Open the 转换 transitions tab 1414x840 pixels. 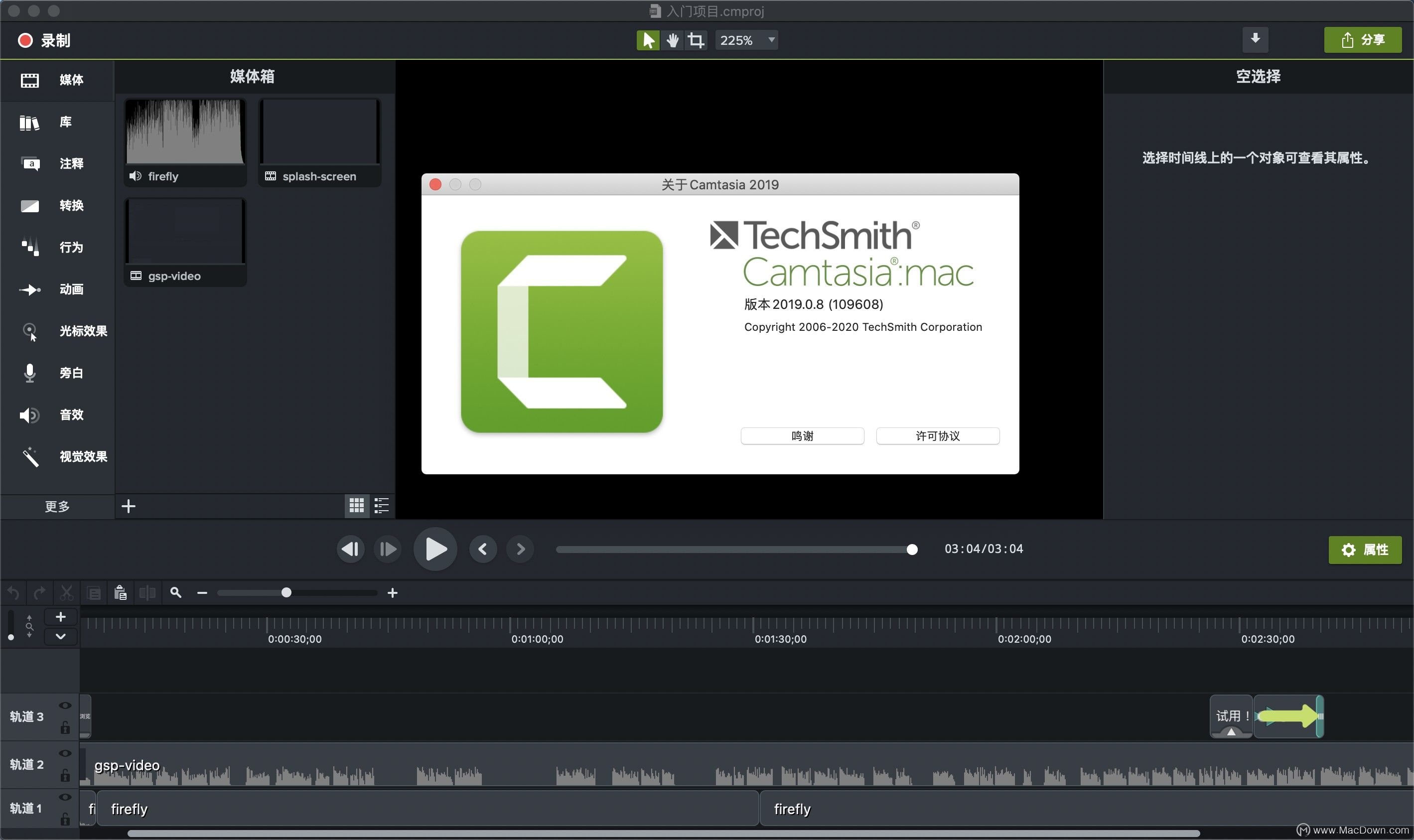point(57,205)
